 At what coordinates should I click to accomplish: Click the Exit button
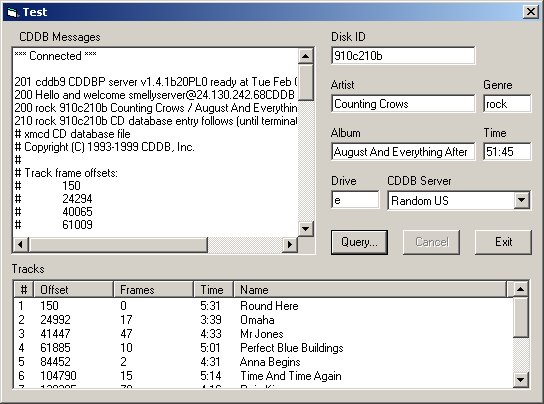tap(503, 242)
